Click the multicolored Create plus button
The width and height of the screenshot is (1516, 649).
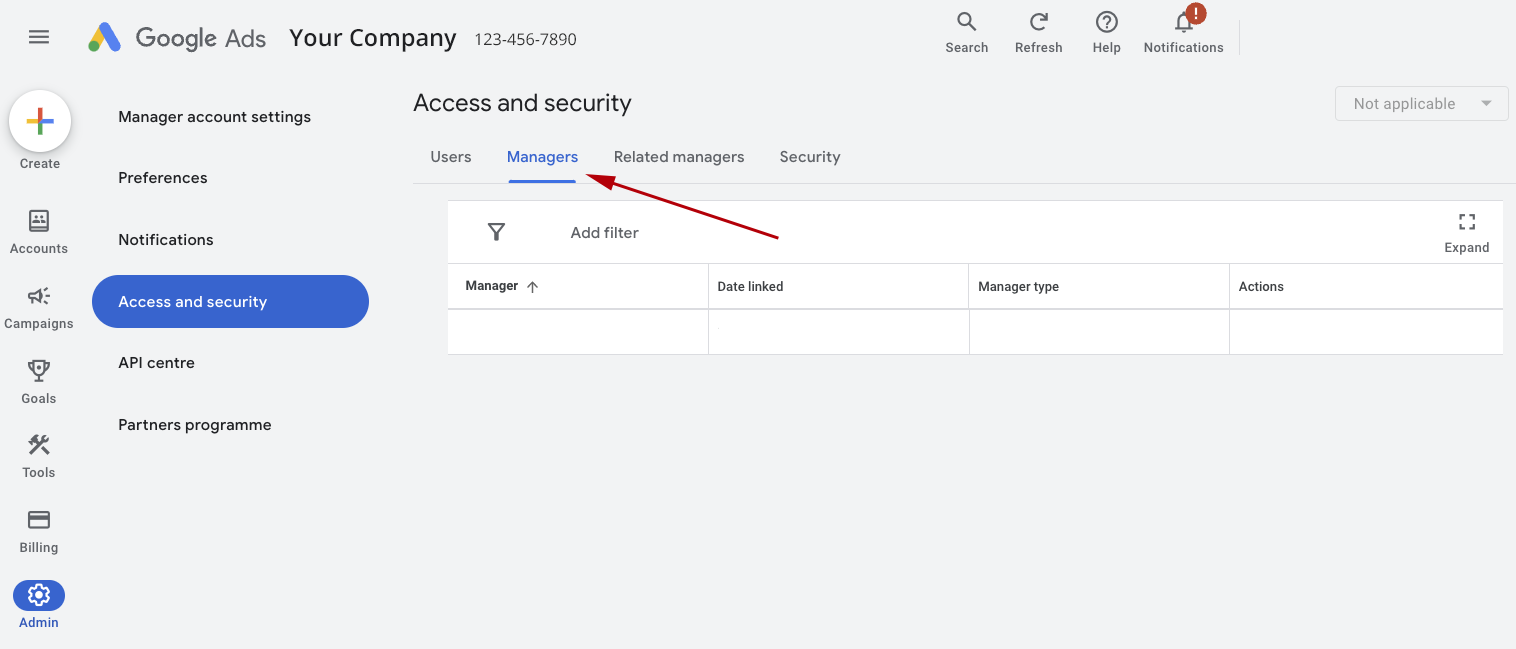[40, 122]
